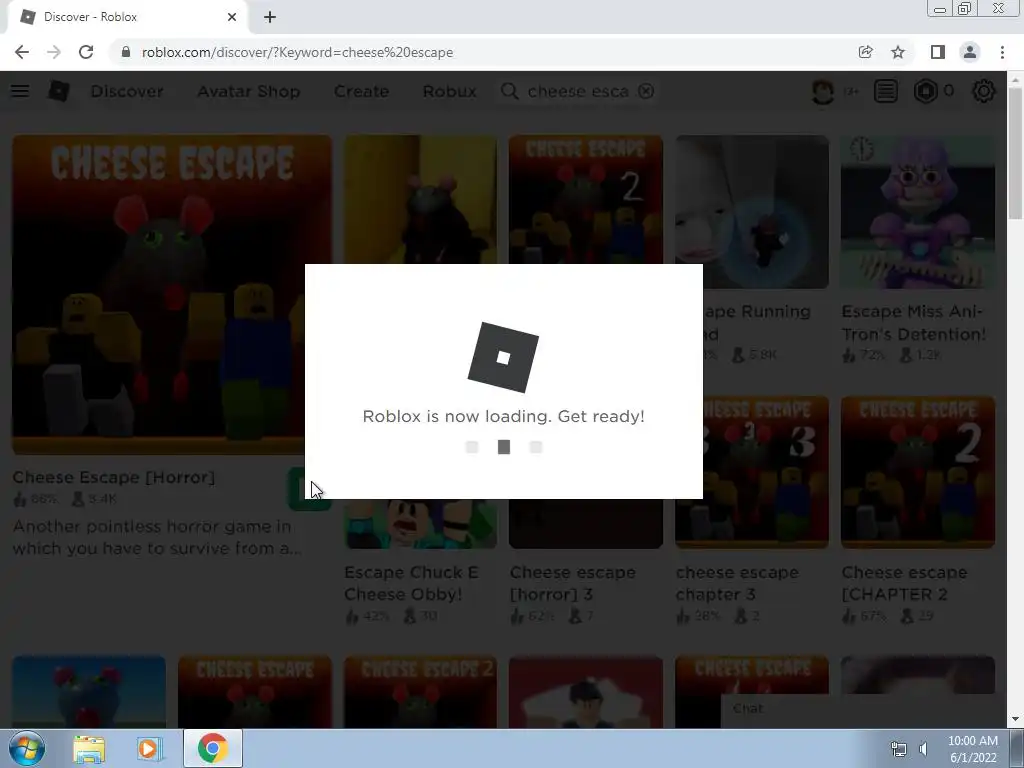
Task: Open the Create section
Action: tap(361, 91)
